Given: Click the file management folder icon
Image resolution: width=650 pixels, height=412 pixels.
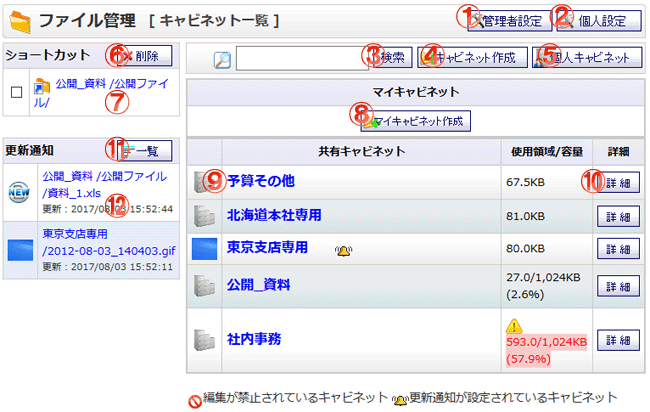Looking at the screenshot, I should tap(20, 22).
